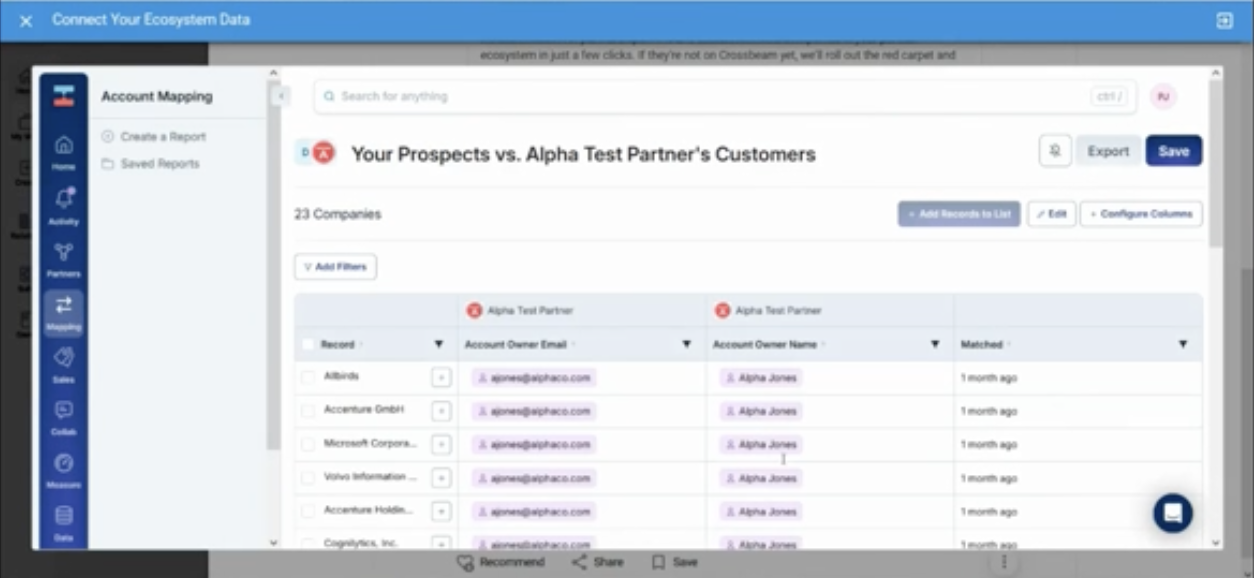The width and height of the screenshot is (1254, 578).
Task: Expand the Volvo Information row plus button
Action: tap(441, 478)
